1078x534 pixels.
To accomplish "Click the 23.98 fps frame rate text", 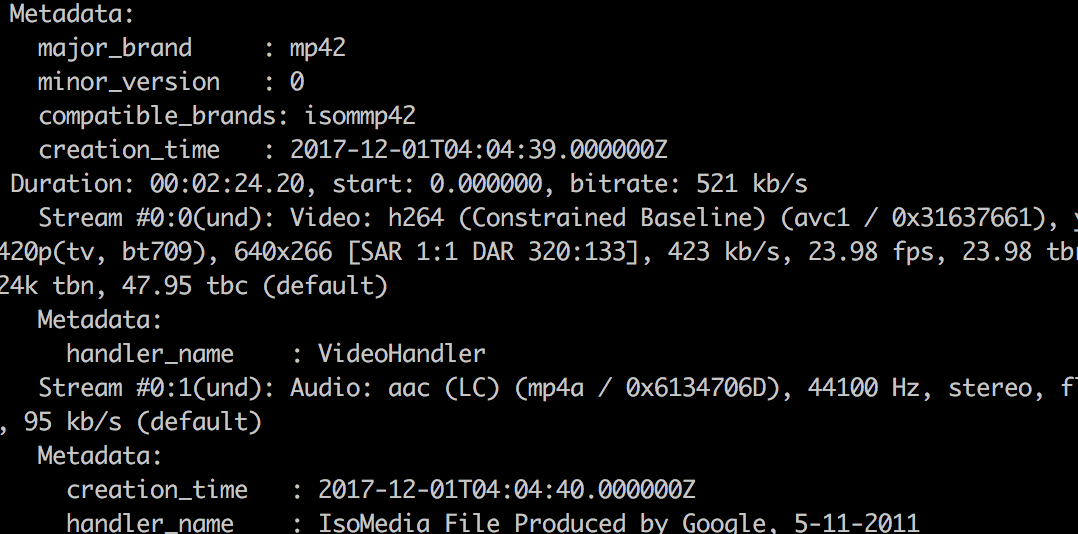I will pos(871,252).
